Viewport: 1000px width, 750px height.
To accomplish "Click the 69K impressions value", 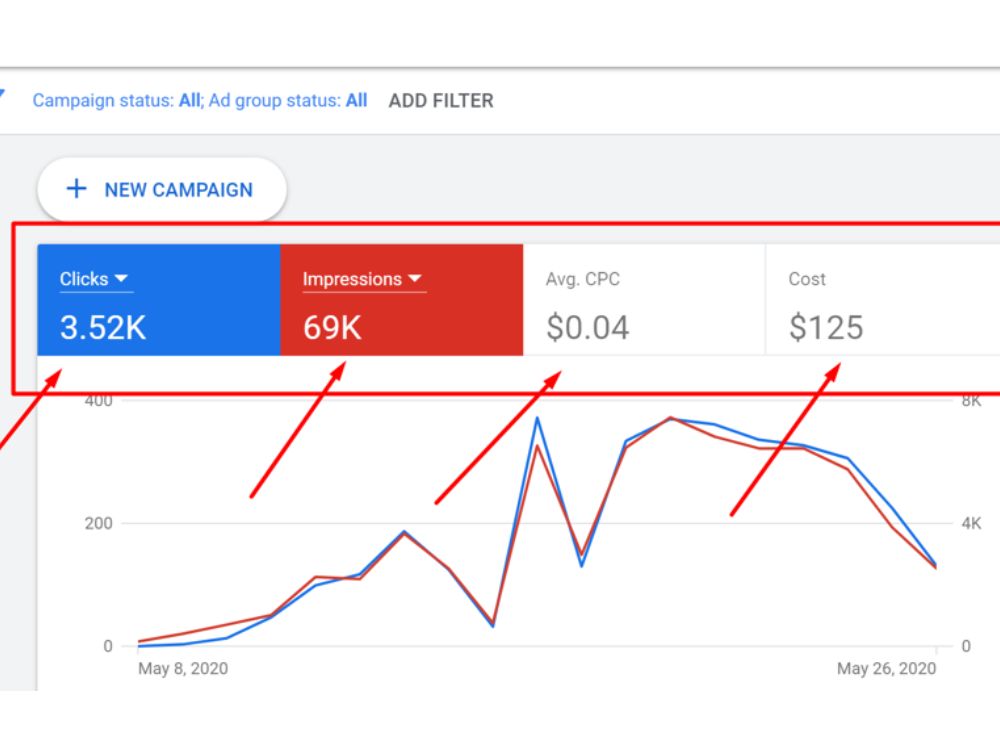I will tap(332, 328).
